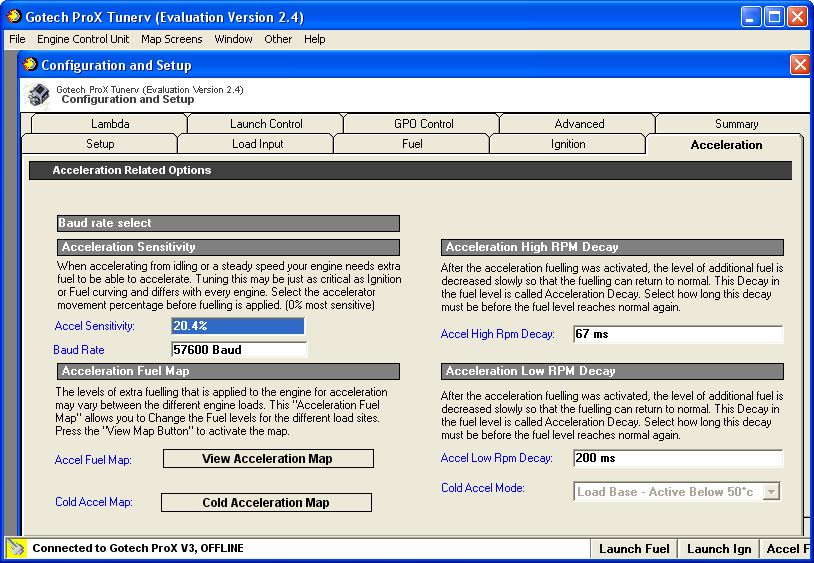Screen dimensions: 814x563
Task: Click the Gotech app icon in title bar
Action: (x=14, y=17)
